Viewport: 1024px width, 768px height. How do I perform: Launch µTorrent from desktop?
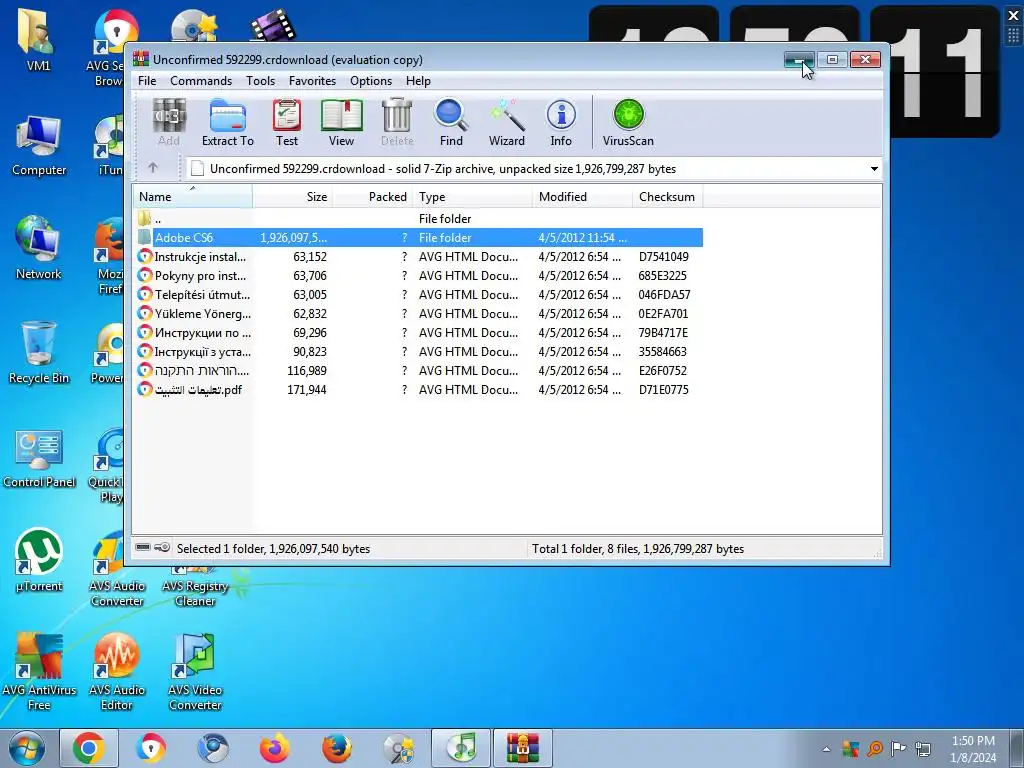[39, 560]
